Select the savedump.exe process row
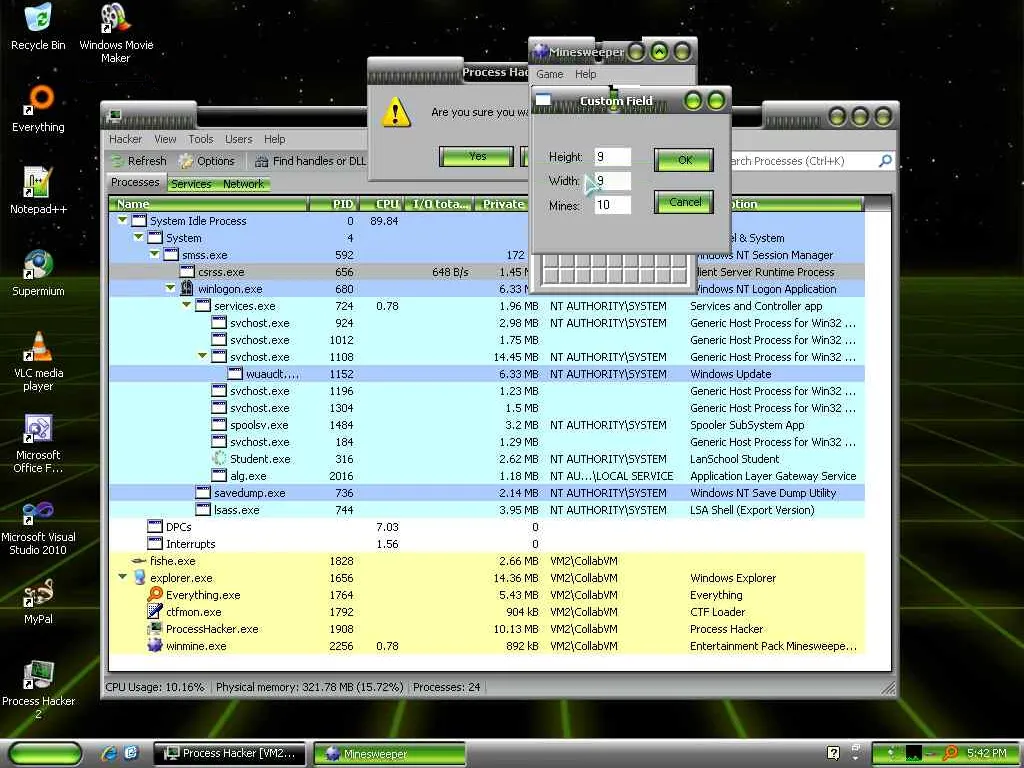This screenshot has height=768, width=1024. point(487,492)
